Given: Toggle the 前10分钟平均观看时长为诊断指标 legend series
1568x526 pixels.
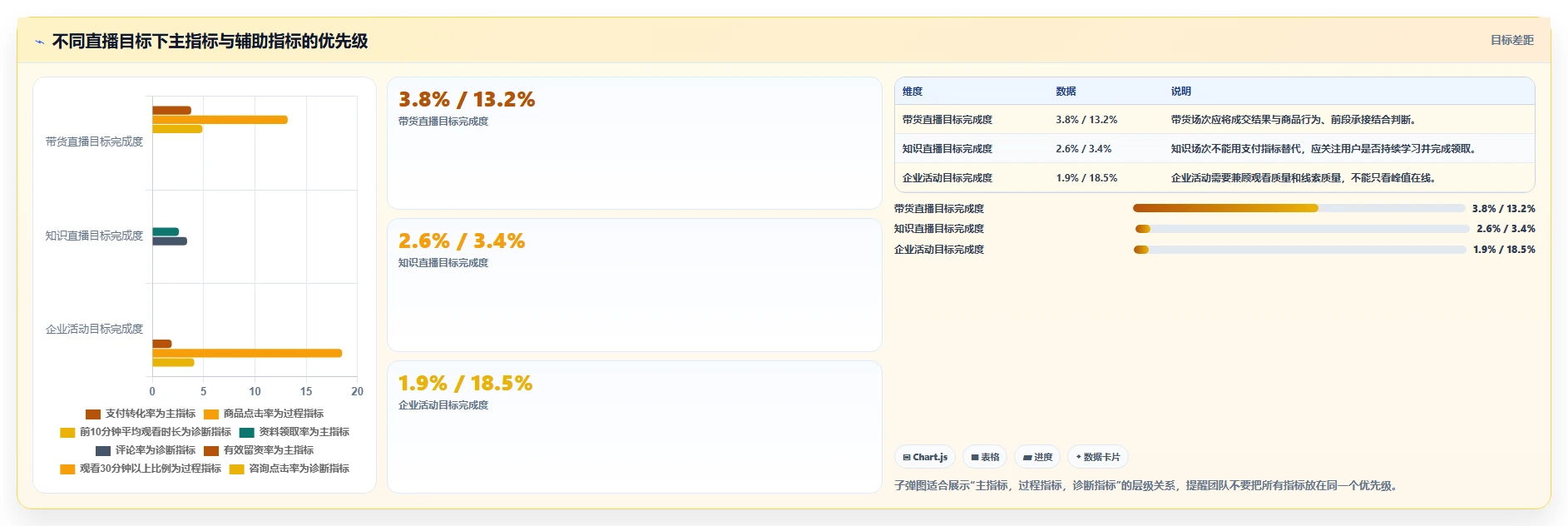Looking at the screenshot, I should (x=146, y=432).
